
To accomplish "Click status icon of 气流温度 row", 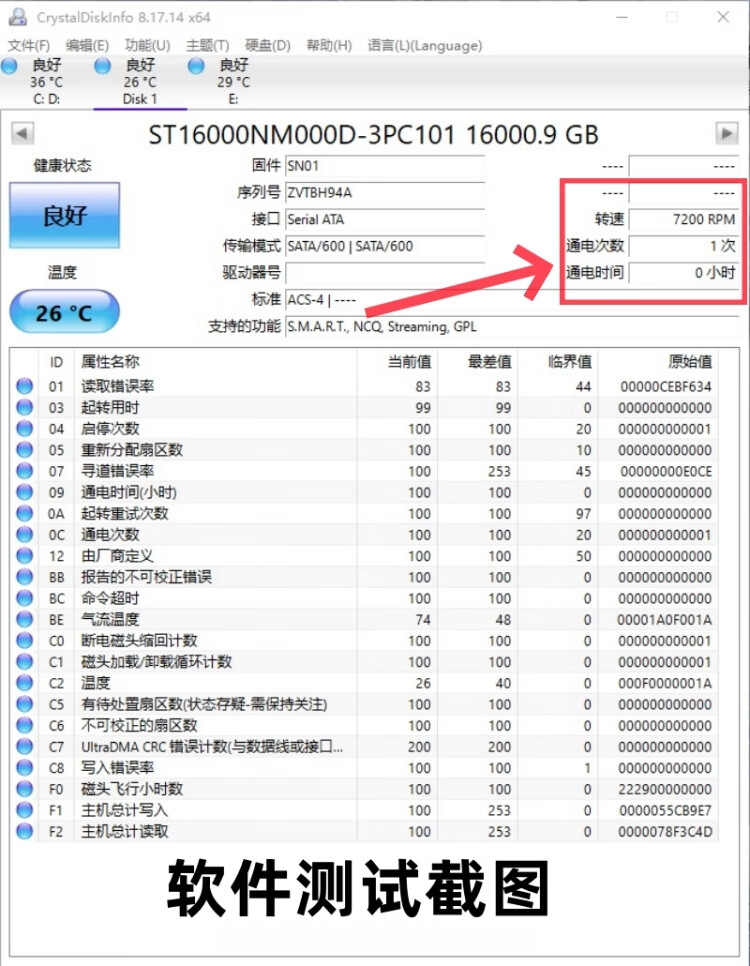I will pos(25,619).
